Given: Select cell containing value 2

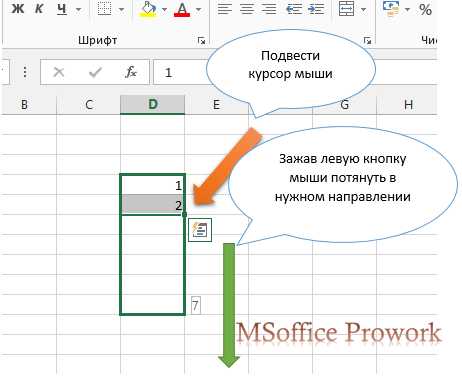Looking at the screenshot, I should 153,204.
